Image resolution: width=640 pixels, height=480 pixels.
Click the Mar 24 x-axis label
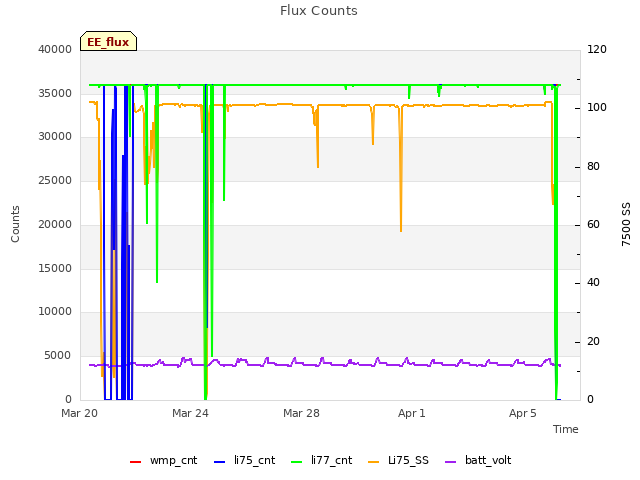(190, 413)
